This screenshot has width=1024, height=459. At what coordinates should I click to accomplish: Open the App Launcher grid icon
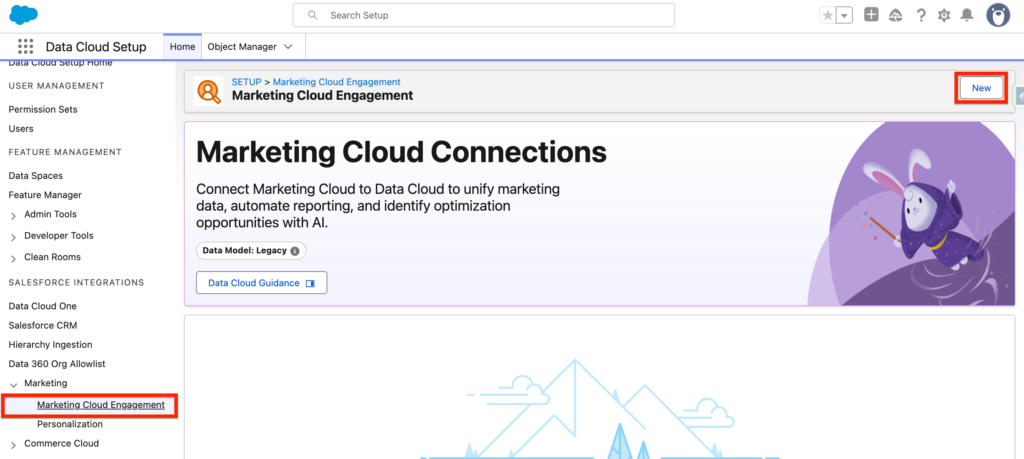26,47
